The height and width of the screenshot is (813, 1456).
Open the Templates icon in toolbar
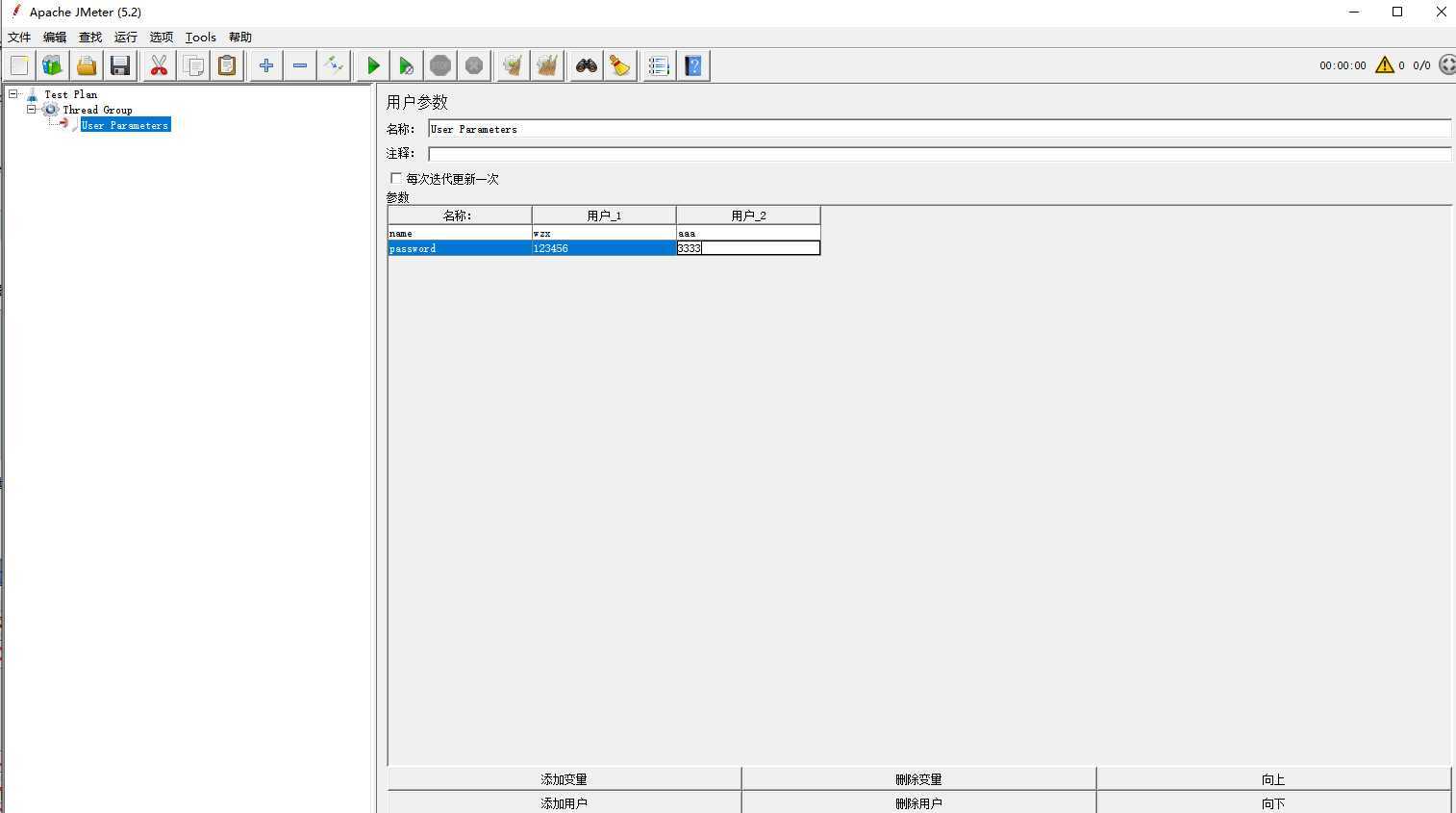[x=52, y=65]
